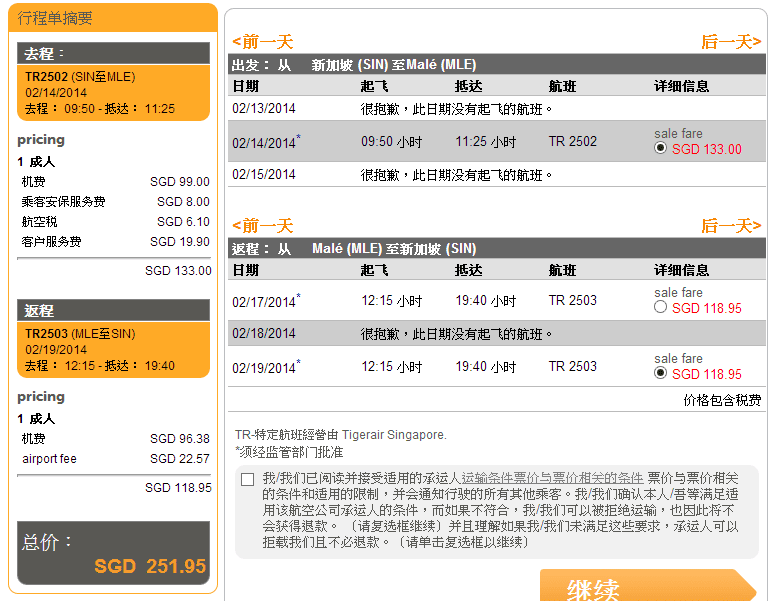This screenshot has height=601, width=773.
Task: Select the SGD 133.00 sale fare radio
Action: coord(660,148)
